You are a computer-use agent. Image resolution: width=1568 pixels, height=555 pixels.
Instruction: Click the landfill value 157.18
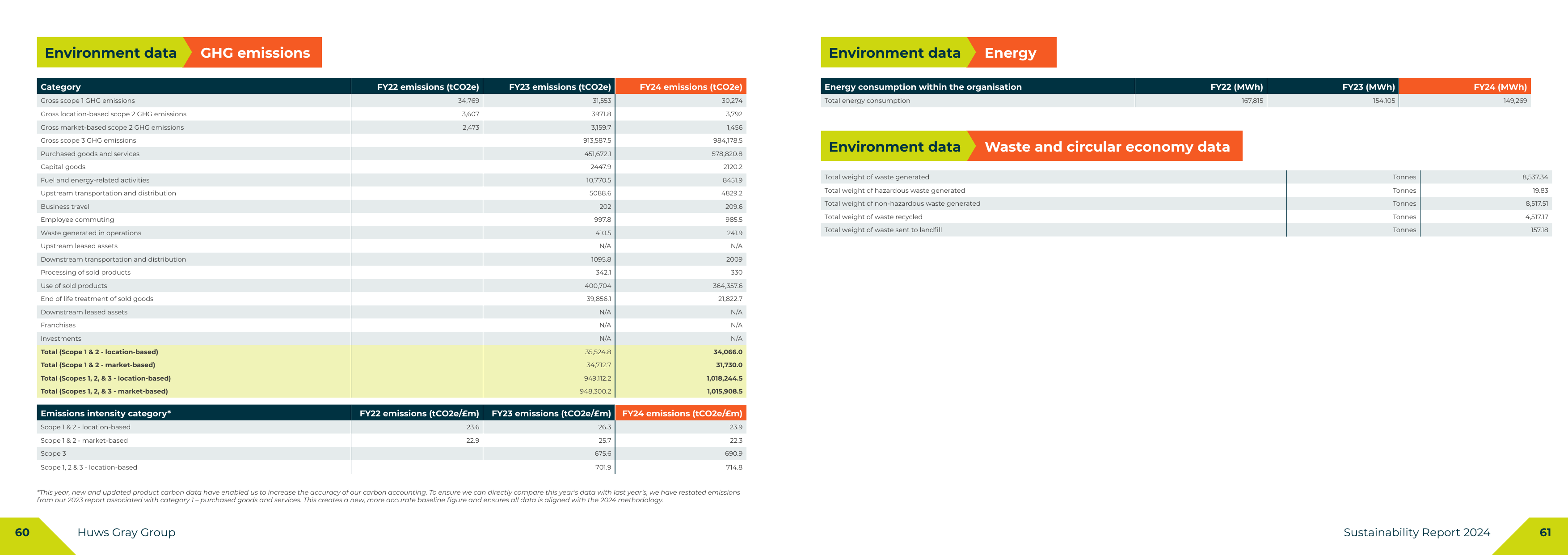tap(1539, 230)
